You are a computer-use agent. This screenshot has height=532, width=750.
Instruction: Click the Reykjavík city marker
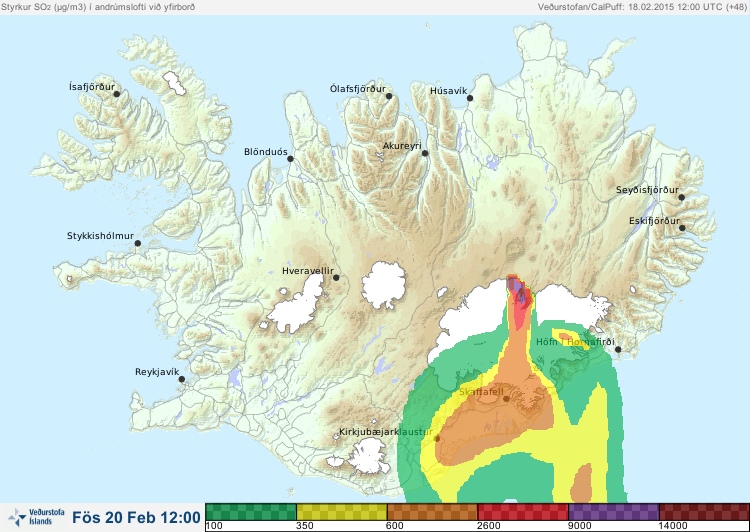[182, 379]
